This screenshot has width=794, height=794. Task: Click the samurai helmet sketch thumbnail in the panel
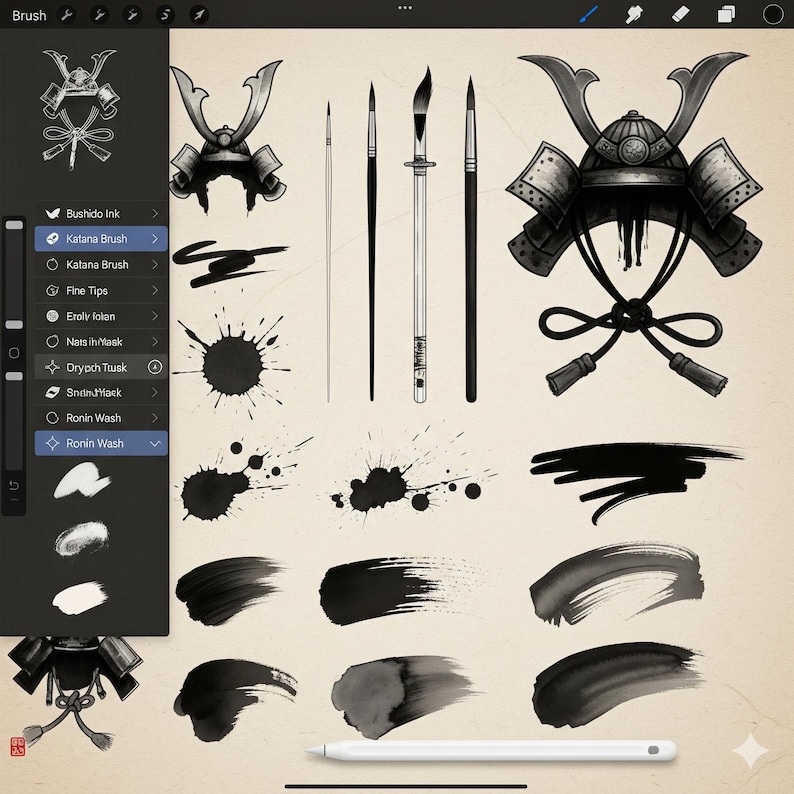pyautogui.click(x=80, y=109)
